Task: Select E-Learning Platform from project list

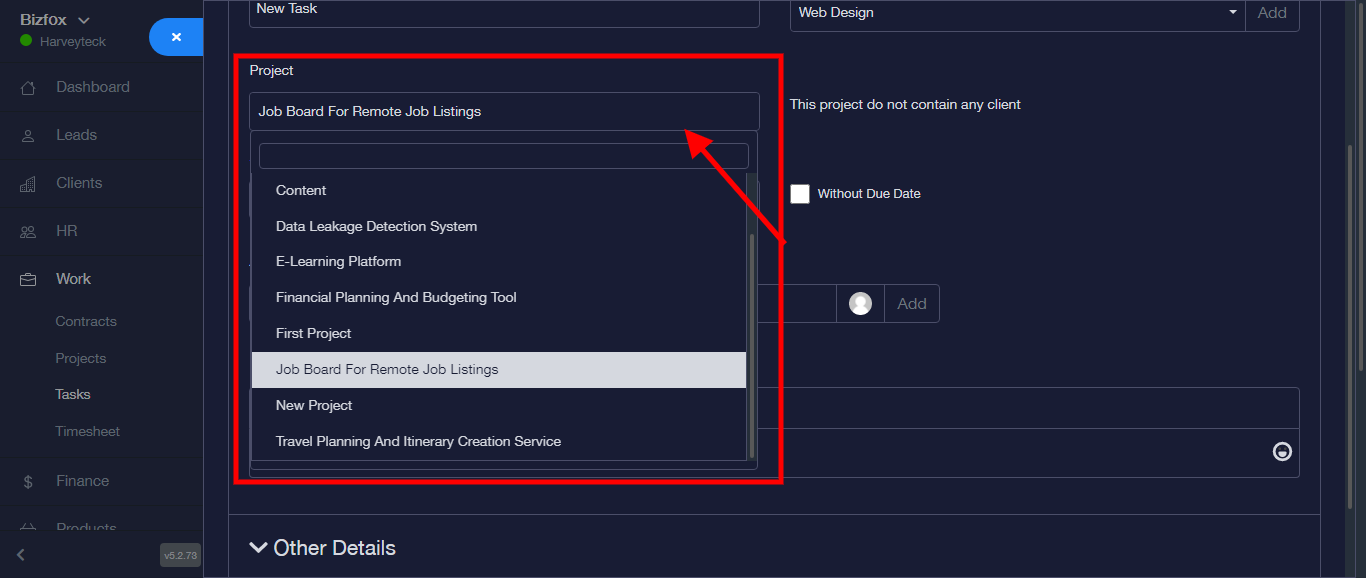Action: (x=338, y=262)
